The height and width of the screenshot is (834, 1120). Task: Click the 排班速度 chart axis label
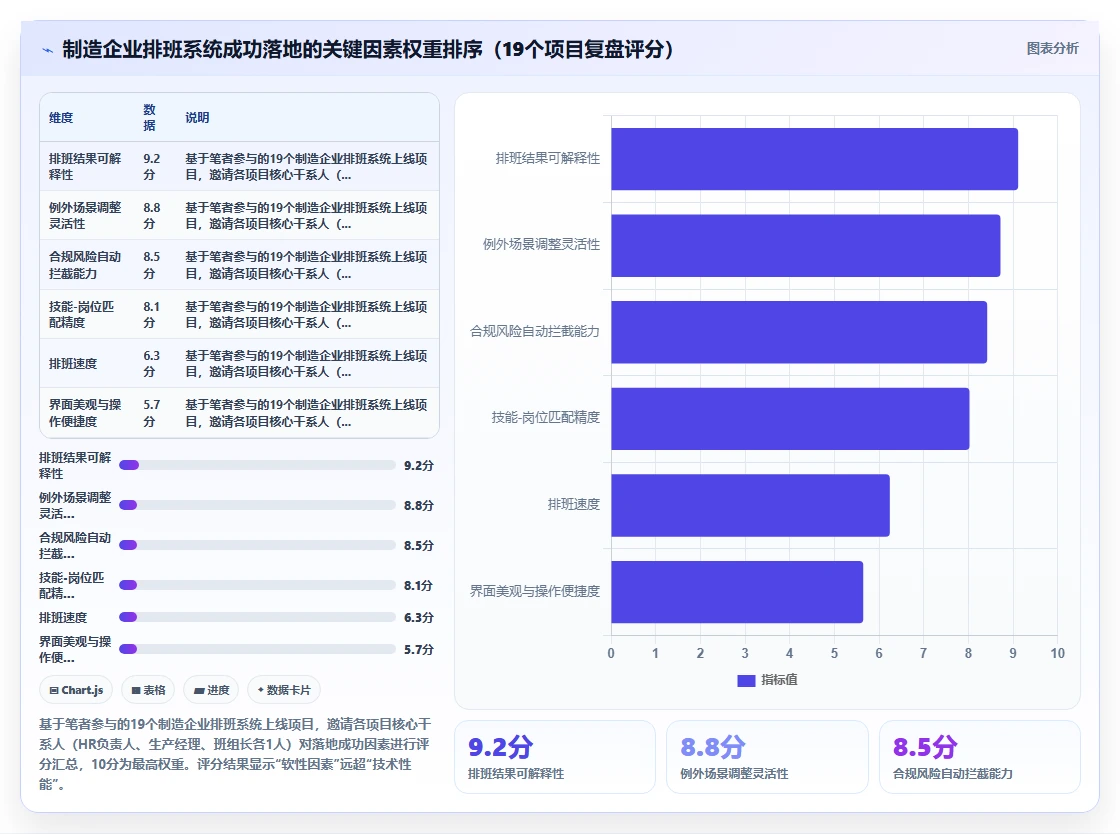click(574, 505)
